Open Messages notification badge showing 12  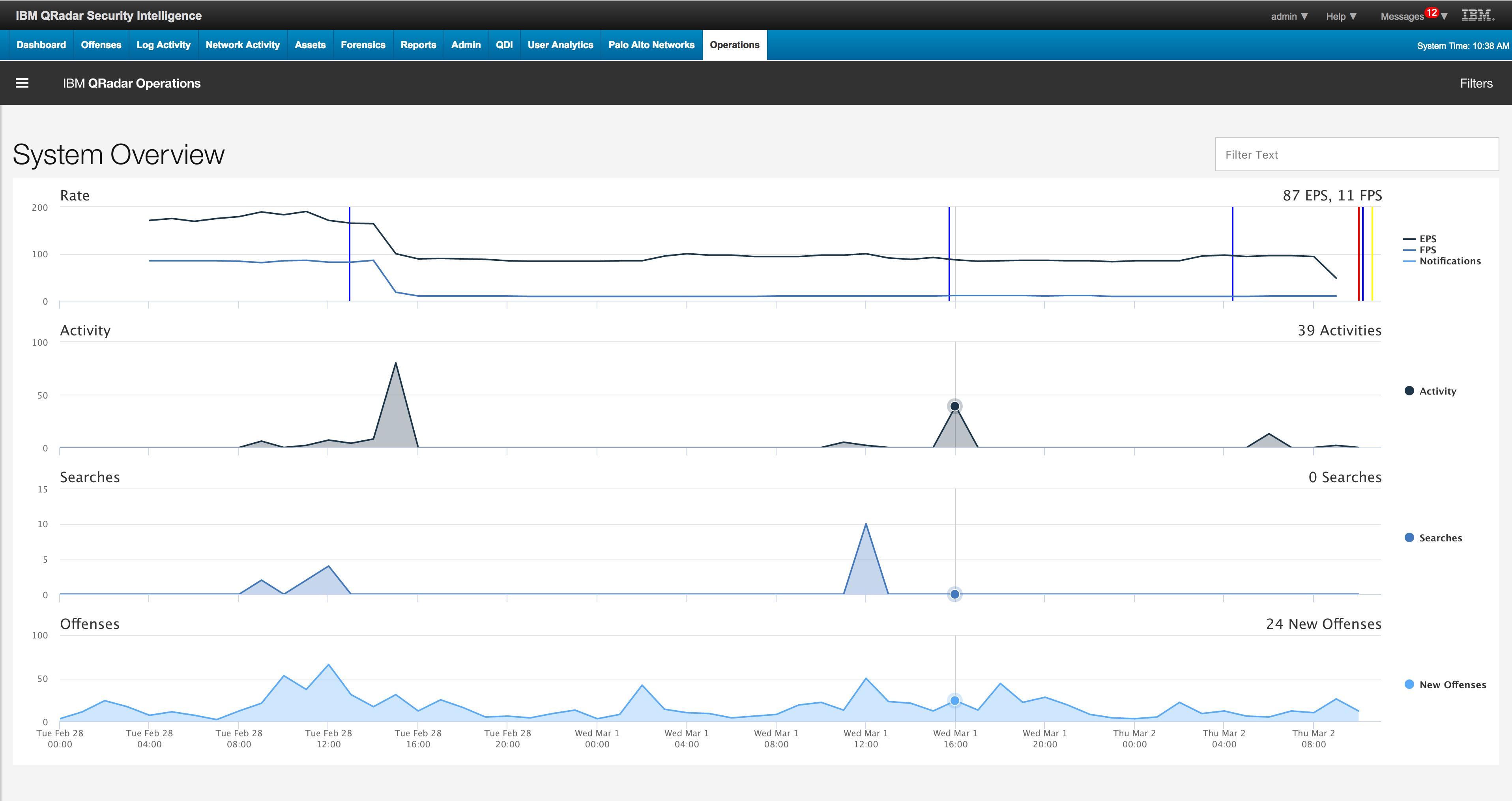click(x=1432, y=12)
